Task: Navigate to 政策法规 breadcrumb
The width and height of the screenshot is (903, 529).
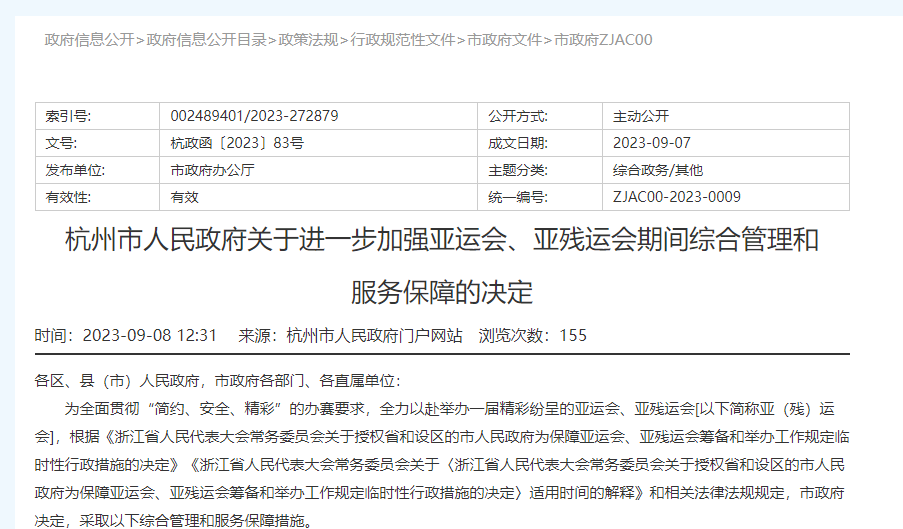Action: point(308,40)
